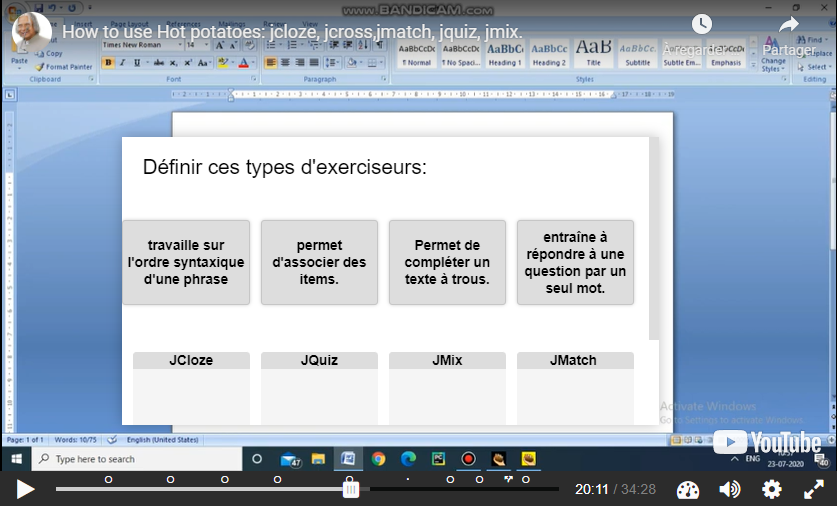Open the Page Layout ribbon tab
837x506 pixels.
click(130, 24)
